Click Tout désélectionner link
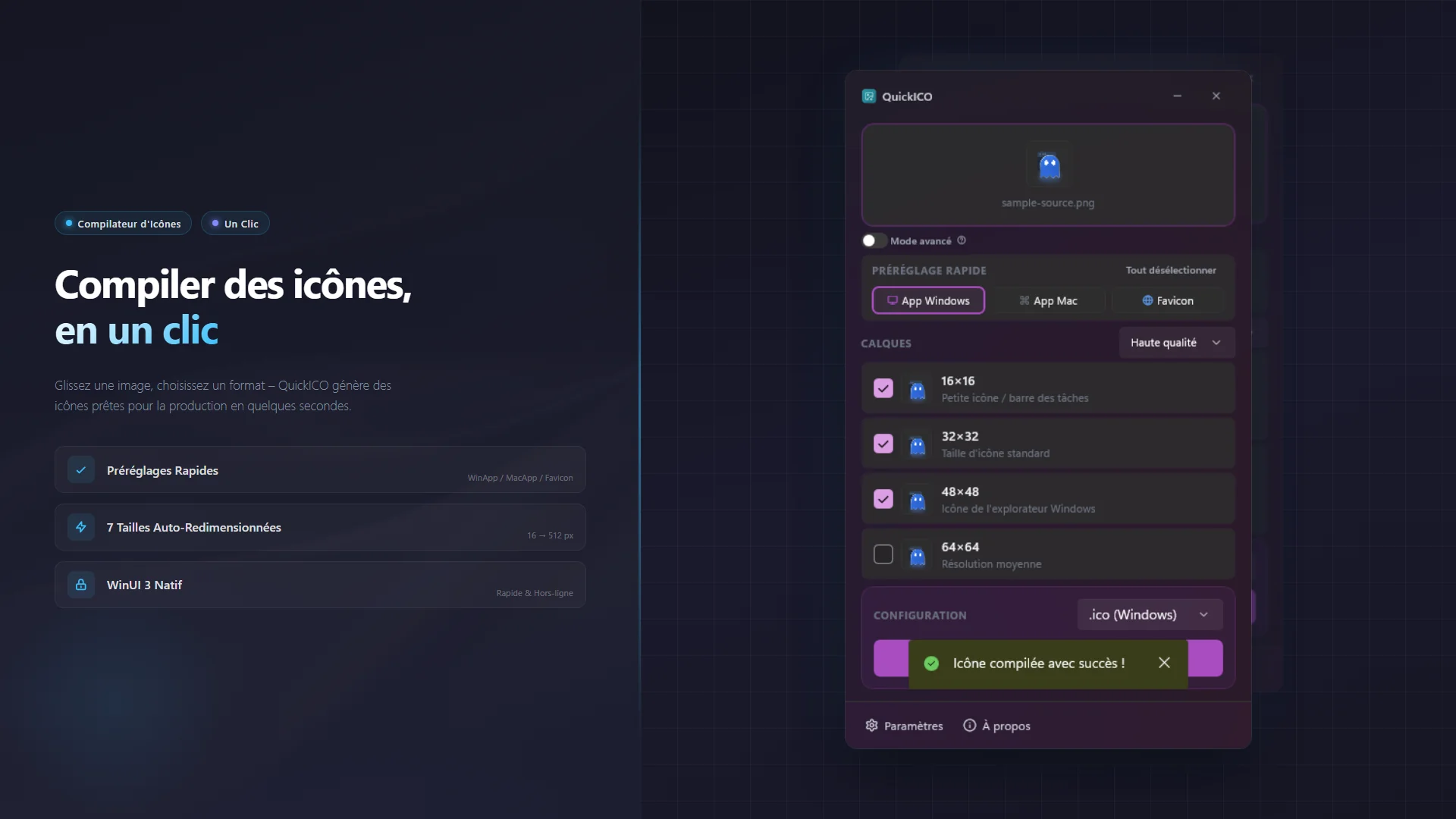 click(x=1170, y=270)
